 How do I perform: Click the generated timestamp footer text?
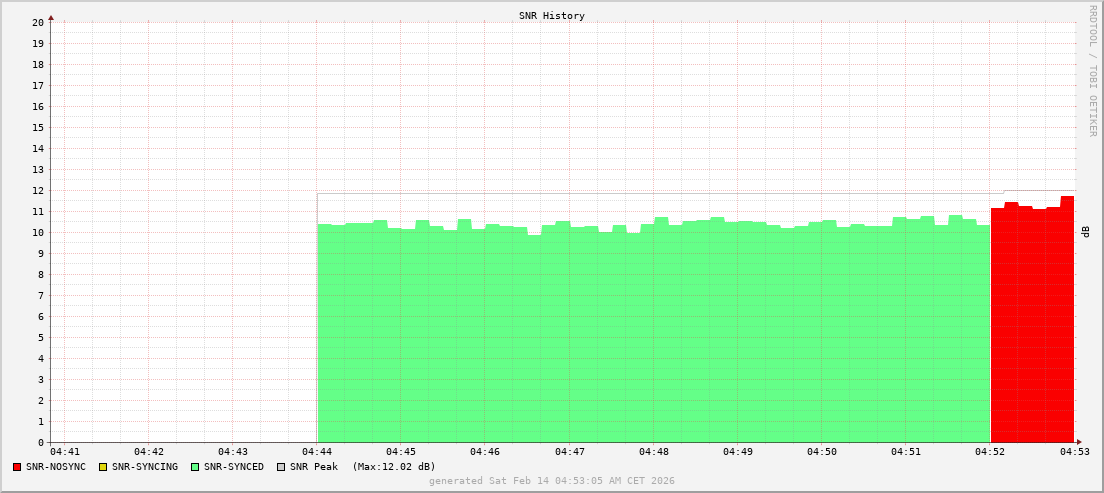(x=552, y=481)
